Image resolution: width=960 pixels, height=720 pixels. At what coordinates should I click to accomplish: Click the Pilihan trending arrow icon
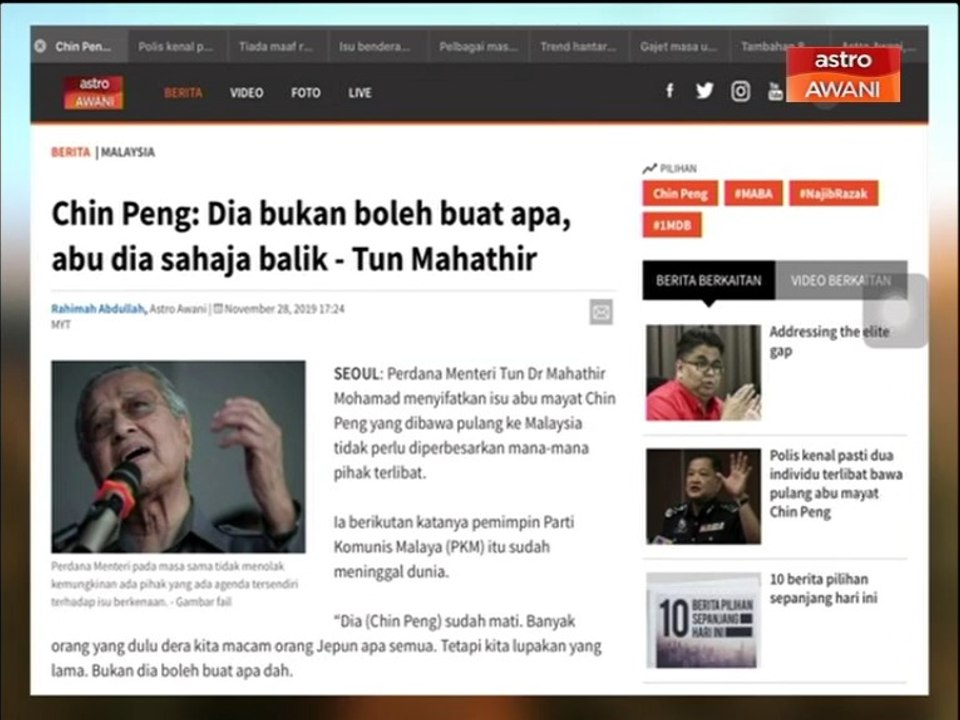coord(650,168)
